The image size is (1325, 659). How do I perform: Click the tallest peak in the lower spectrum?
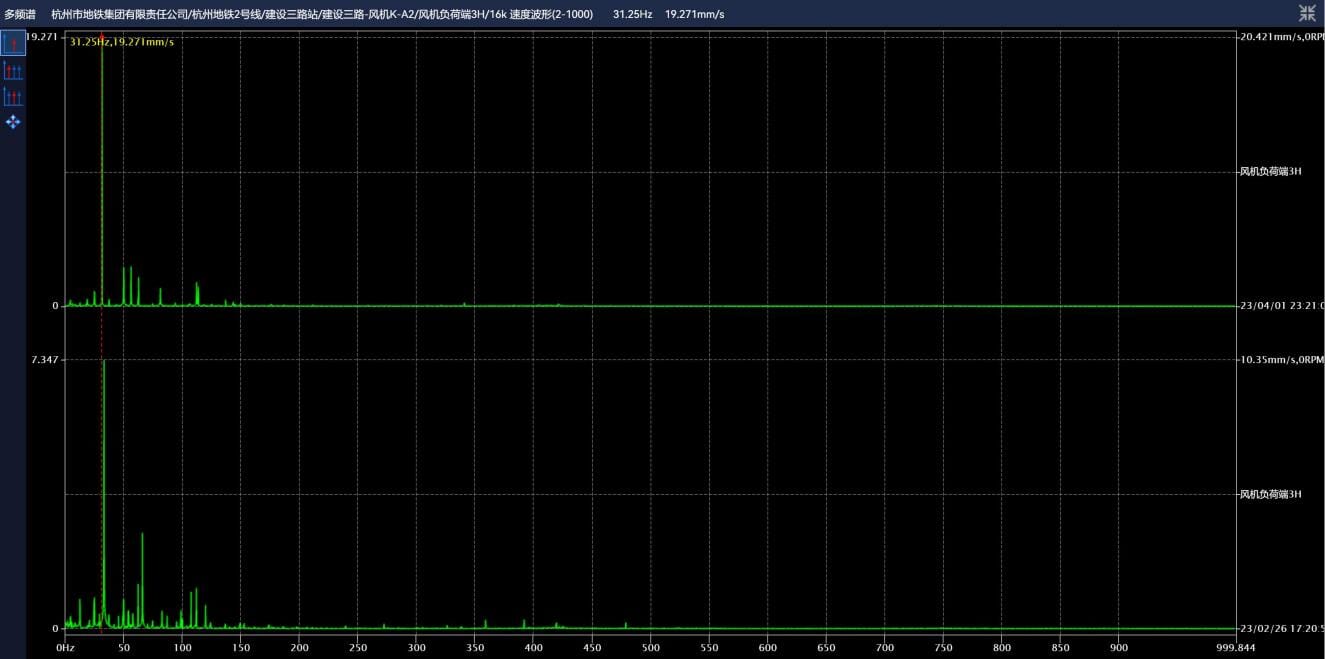point(104,364)
